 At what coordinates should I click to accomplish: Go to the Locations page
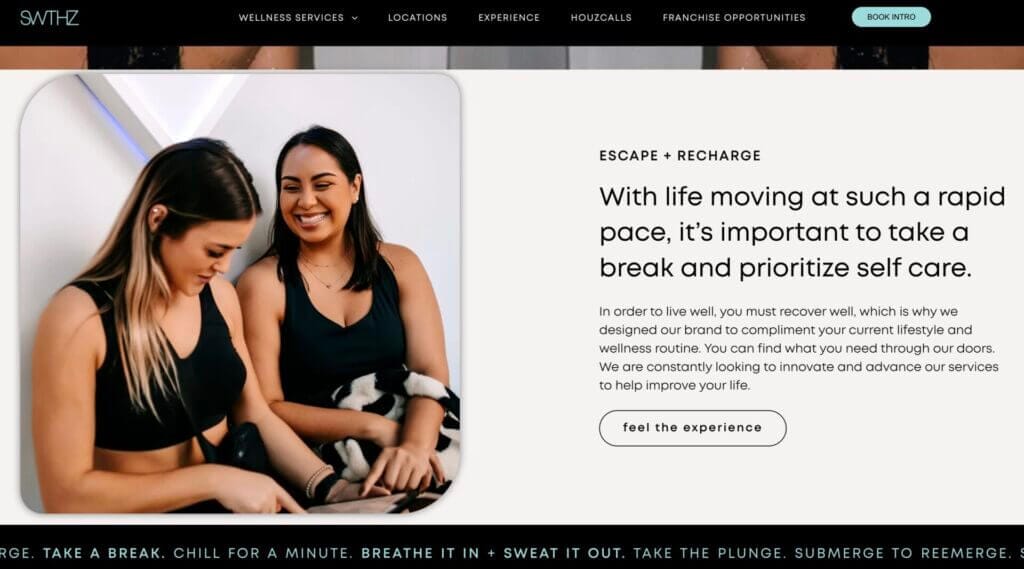tap(417, 18)
